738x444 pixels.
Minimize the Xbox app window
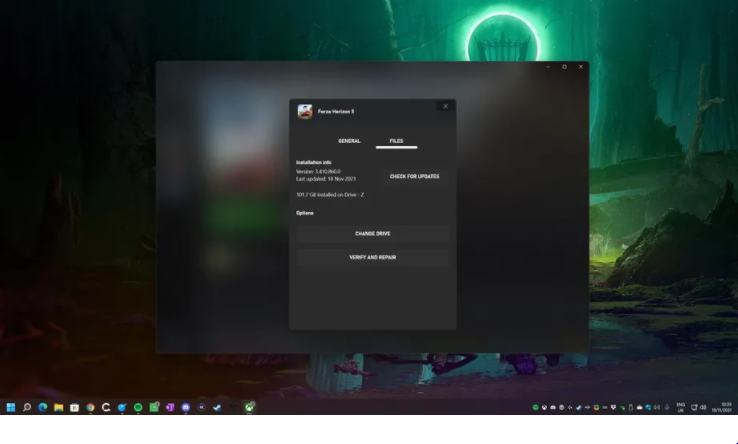(548, 67)
